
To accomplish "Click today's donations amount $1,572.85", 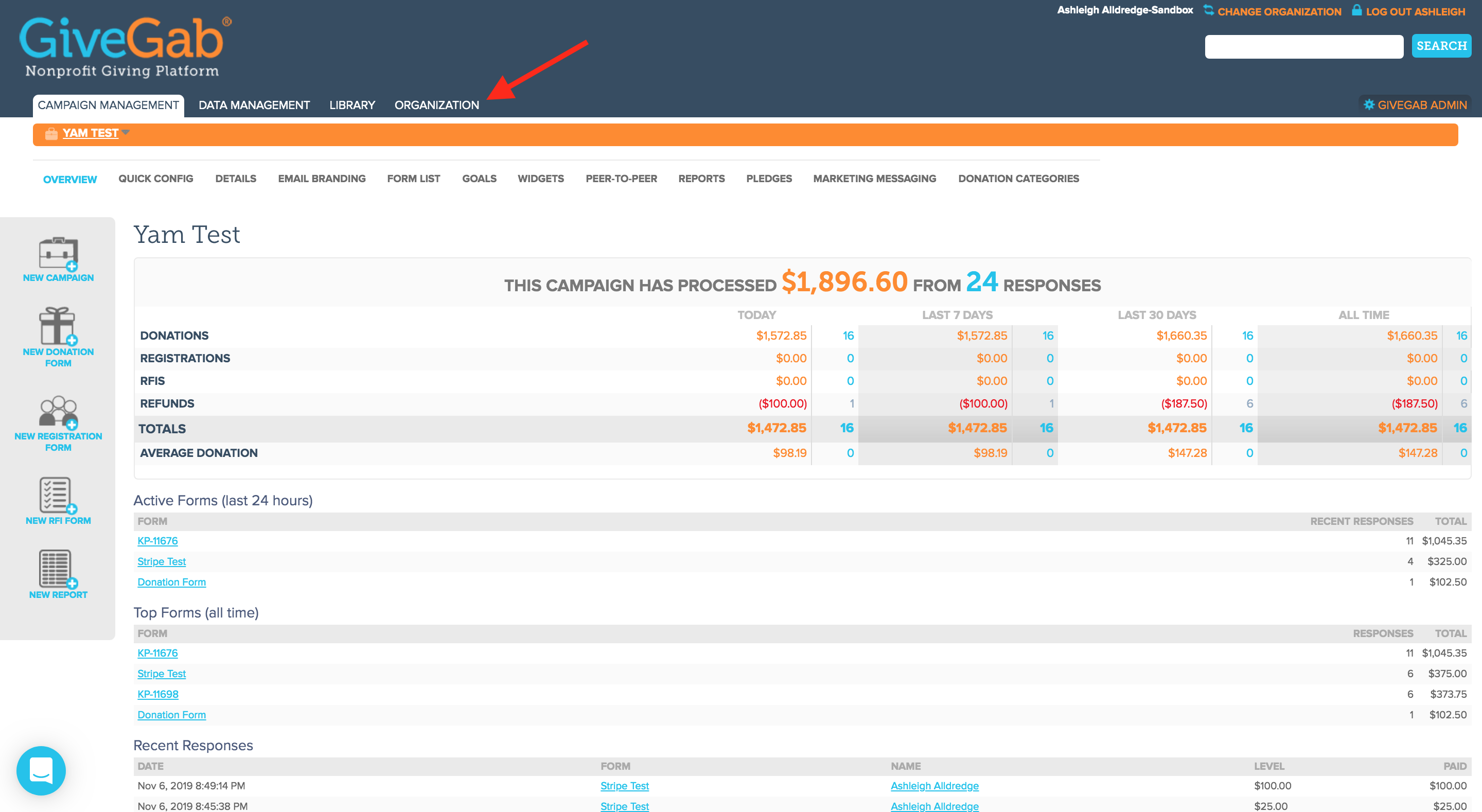I will click(x=781, y=336).
